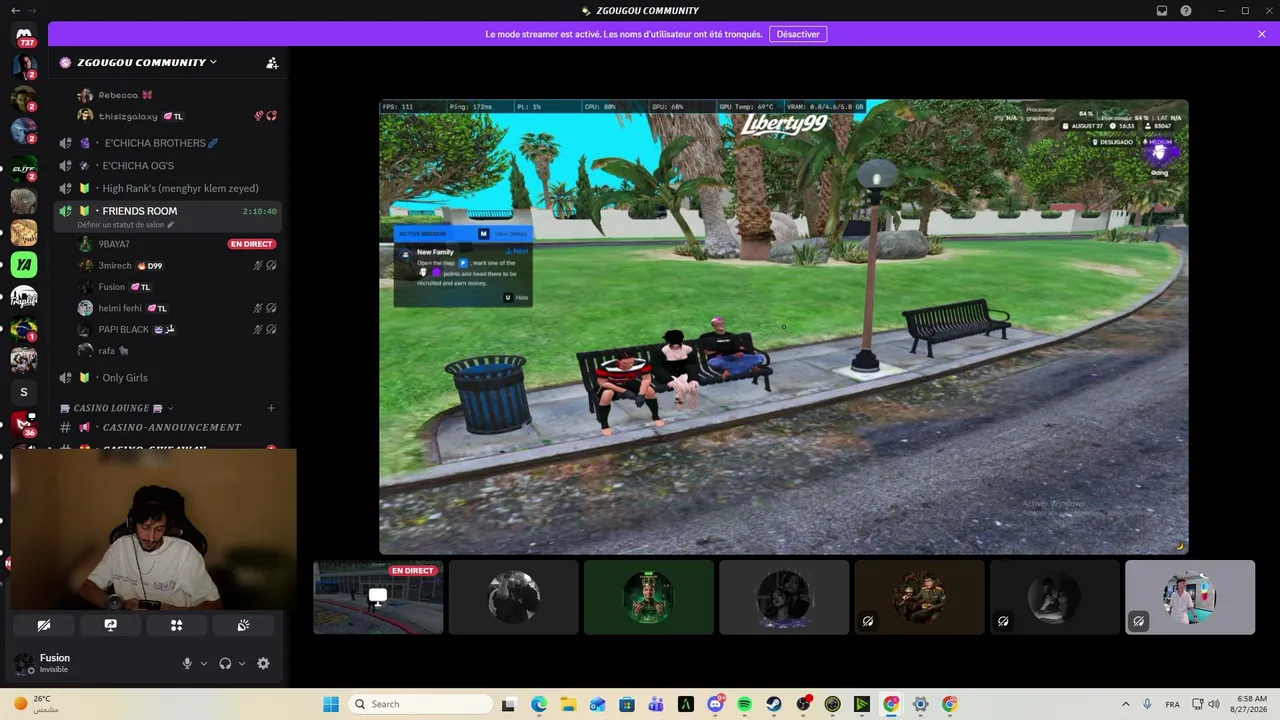Open Microsoft Teams from the taskbar

pos(656,704)
